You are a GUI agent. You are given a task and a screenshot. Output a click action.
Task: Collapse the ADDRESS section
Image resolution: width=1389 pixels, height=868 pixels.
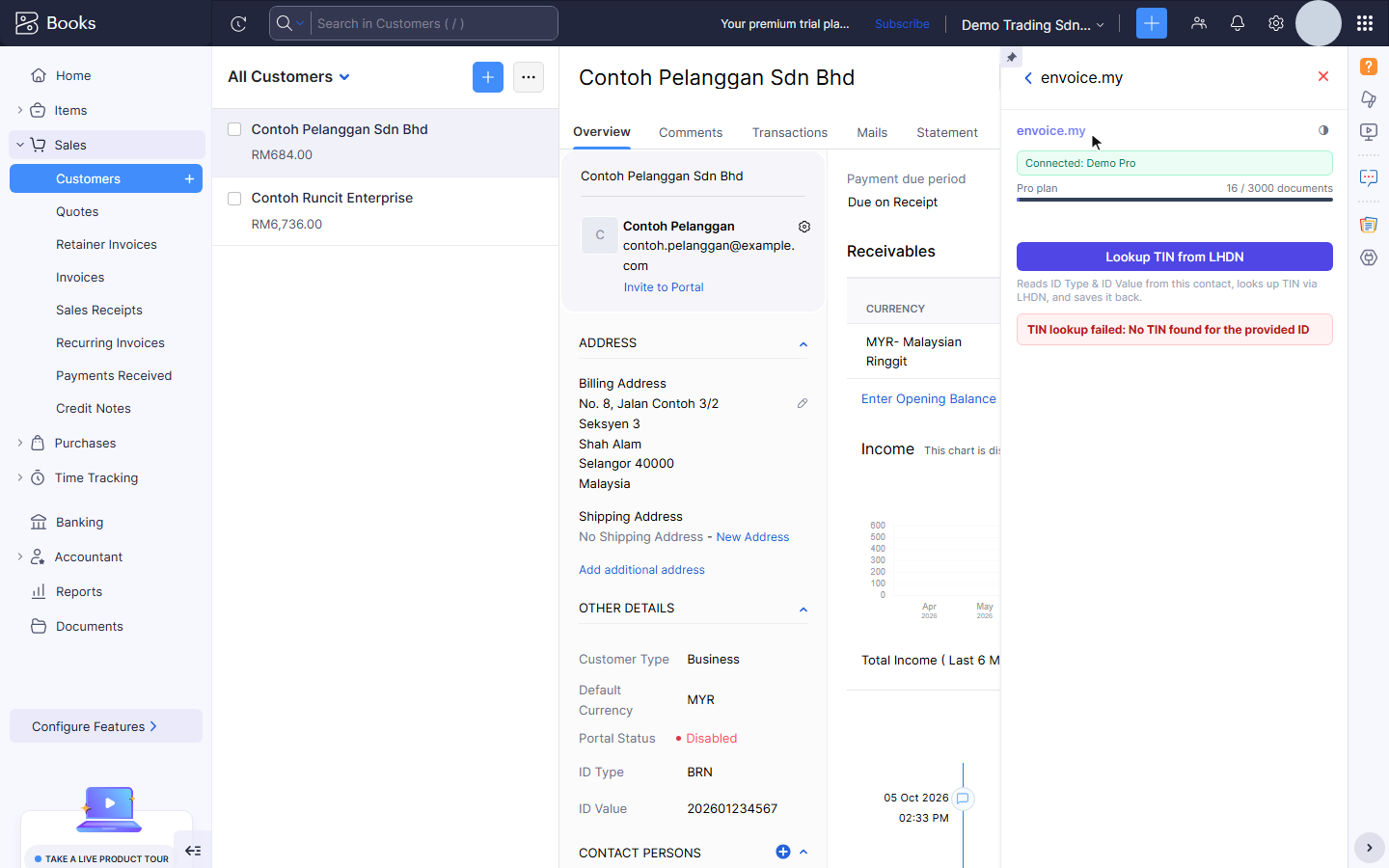[803, 344]
